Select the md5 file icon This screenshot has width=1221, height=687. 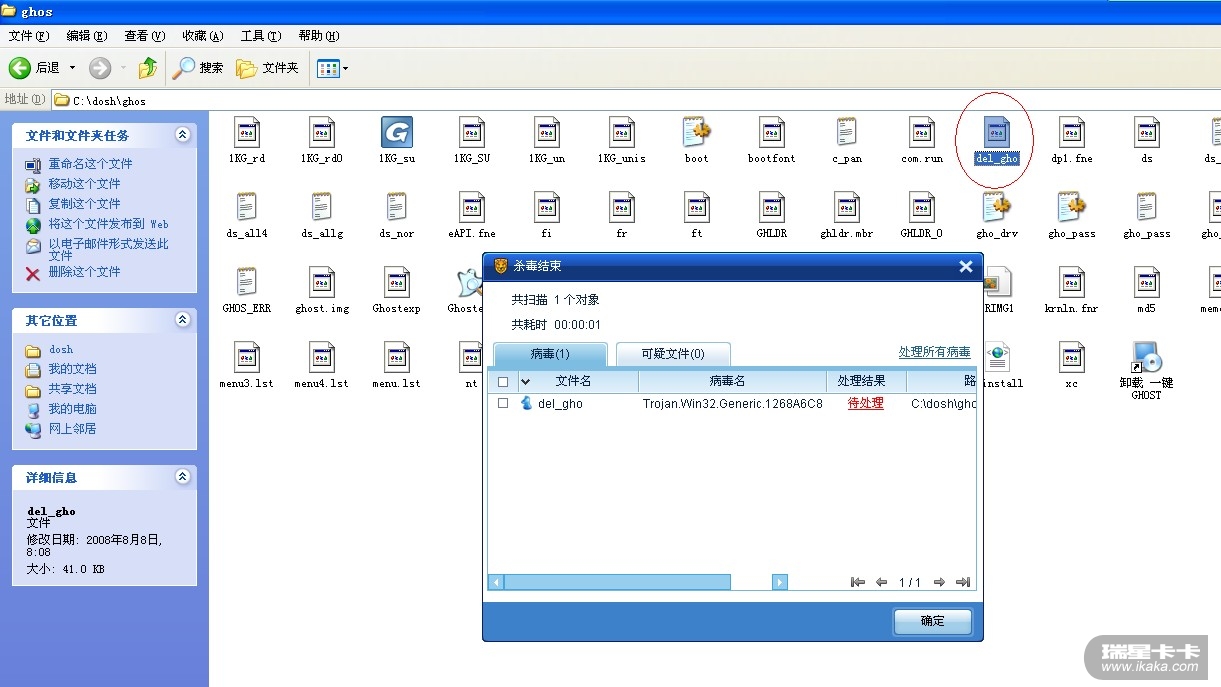click(x=1147, y=282)
